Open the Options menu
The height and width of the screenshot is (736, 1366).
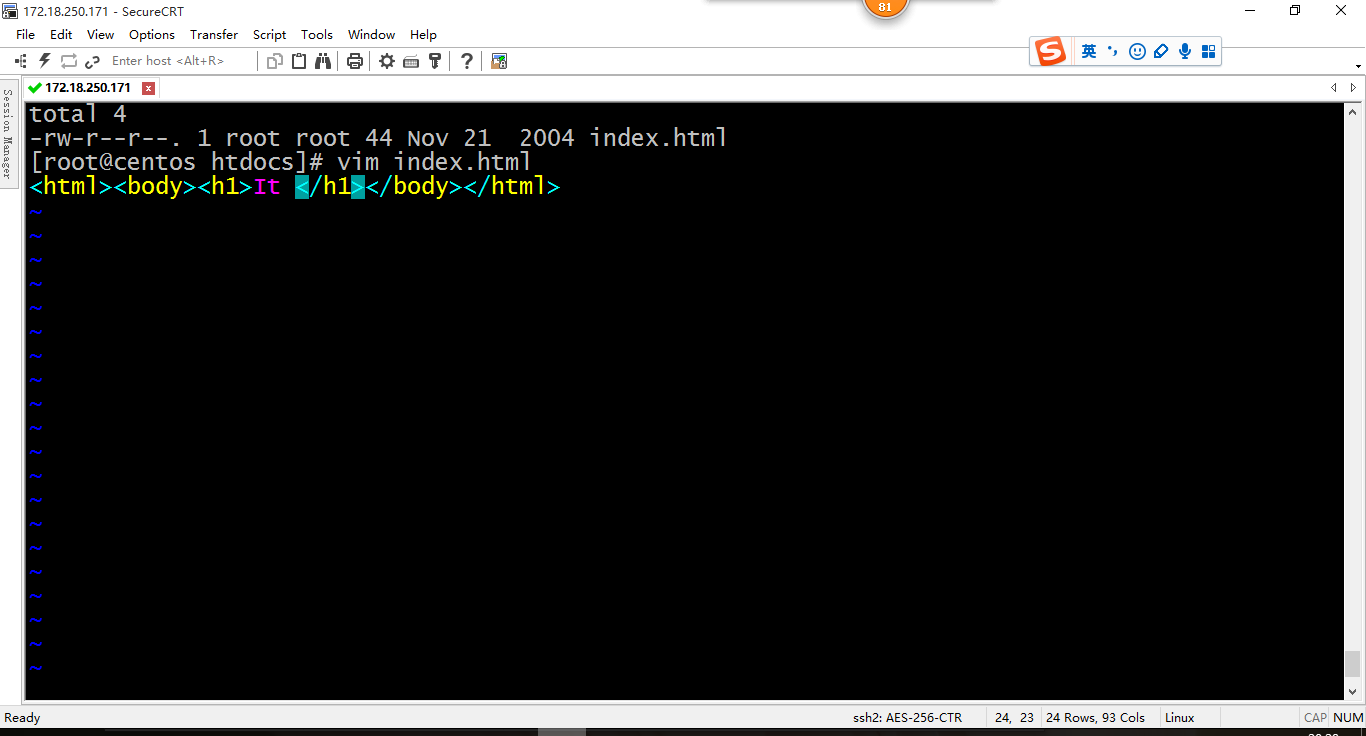(x=152, y=34)
